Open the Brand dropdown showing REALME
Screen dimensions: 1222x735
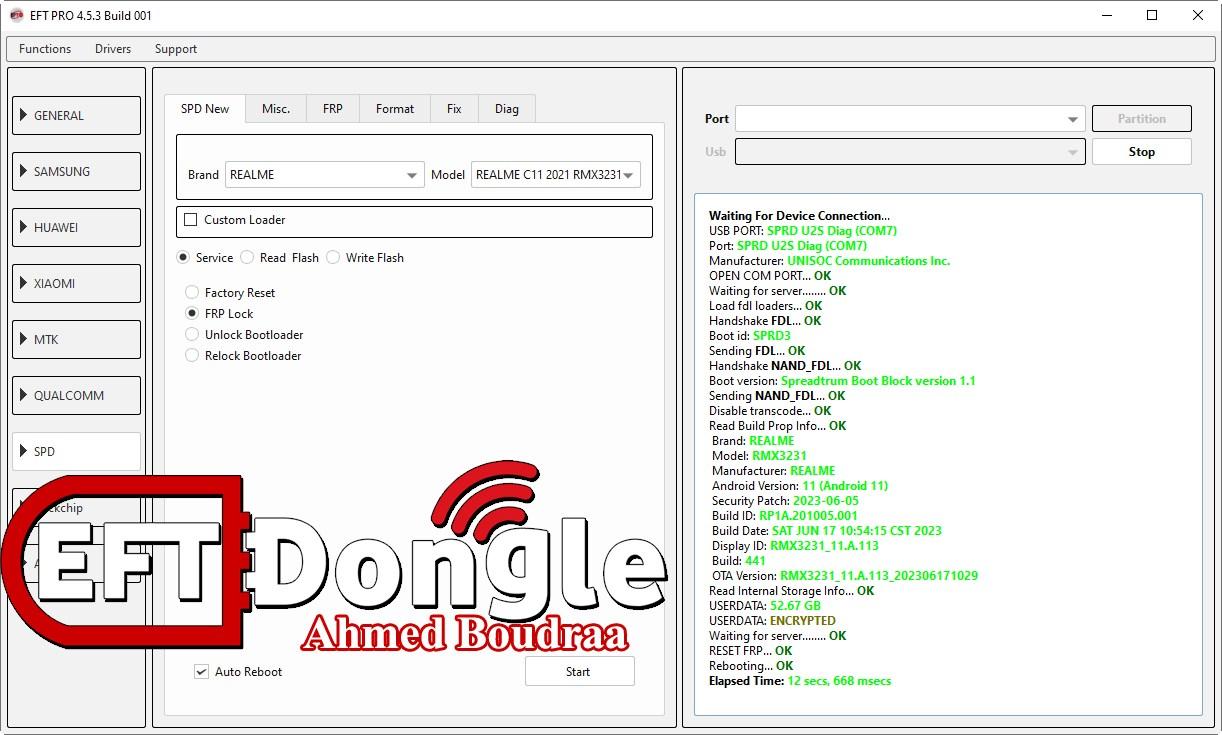[324, 174]
